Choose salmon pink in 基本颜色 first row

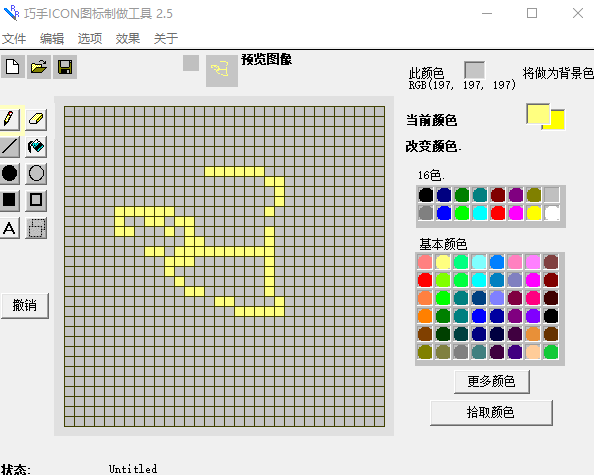coord(425,262)
